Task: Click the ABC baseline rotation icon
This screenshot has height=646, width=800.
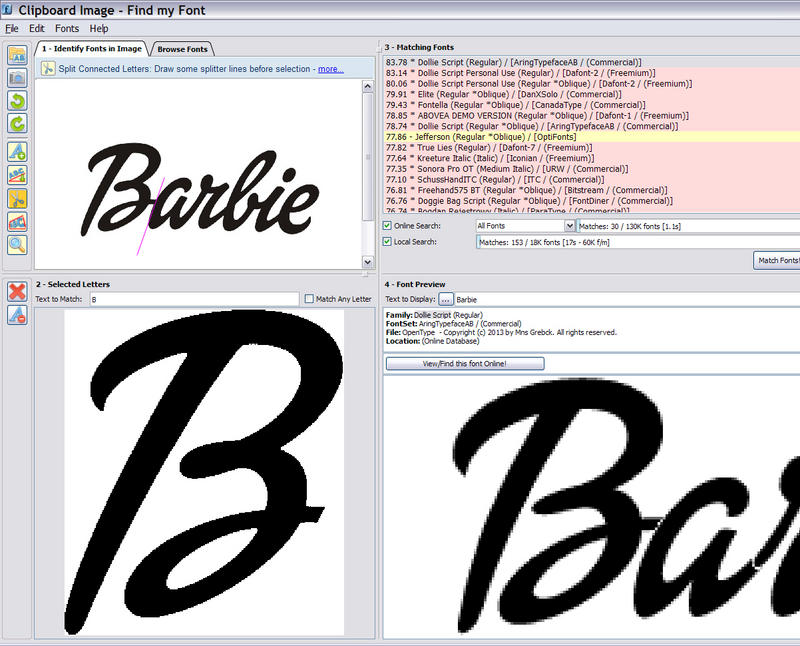Action: point(17,175)
